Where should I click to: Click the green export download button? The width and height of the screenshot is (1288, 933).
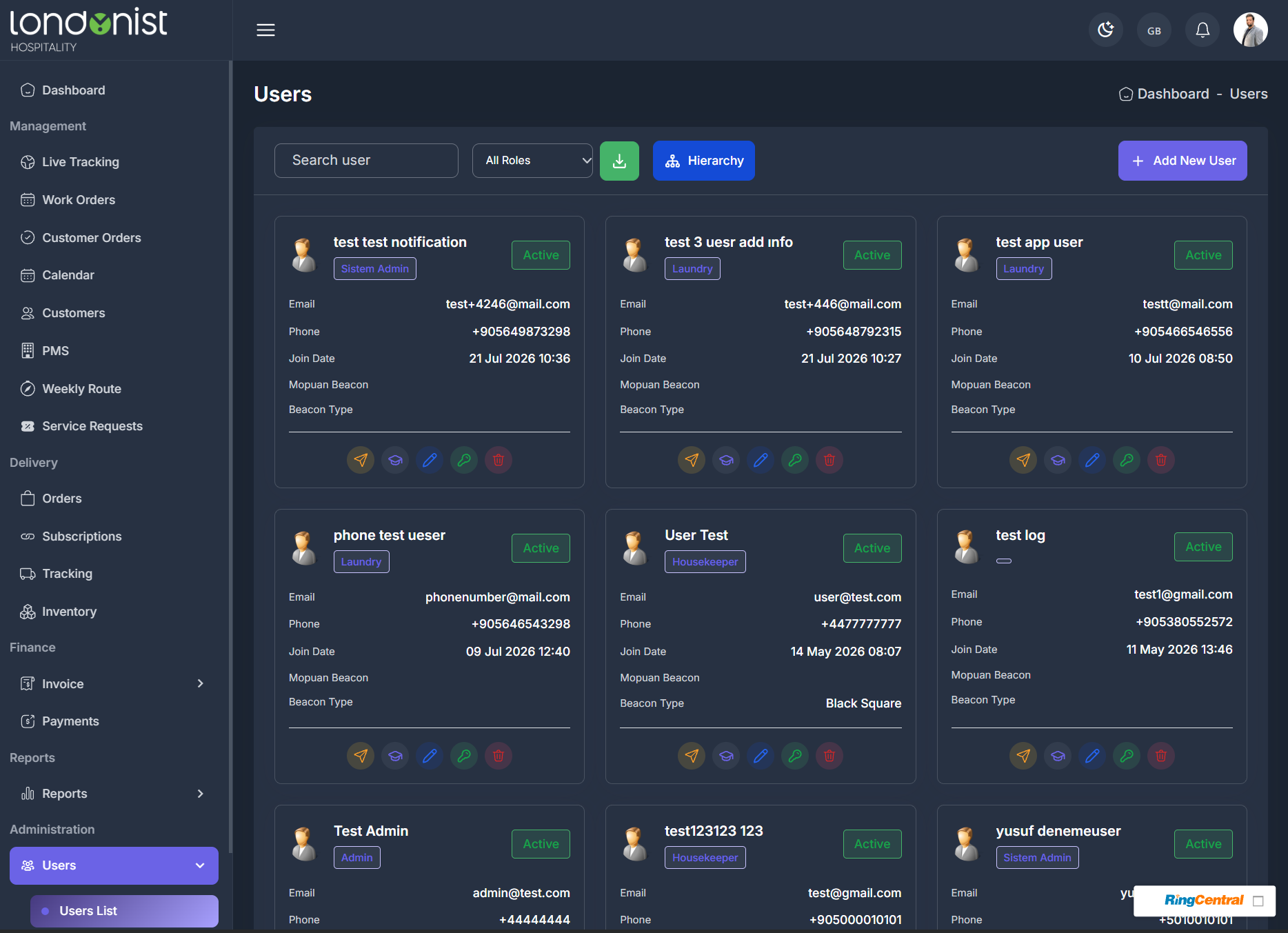[619, 161]
